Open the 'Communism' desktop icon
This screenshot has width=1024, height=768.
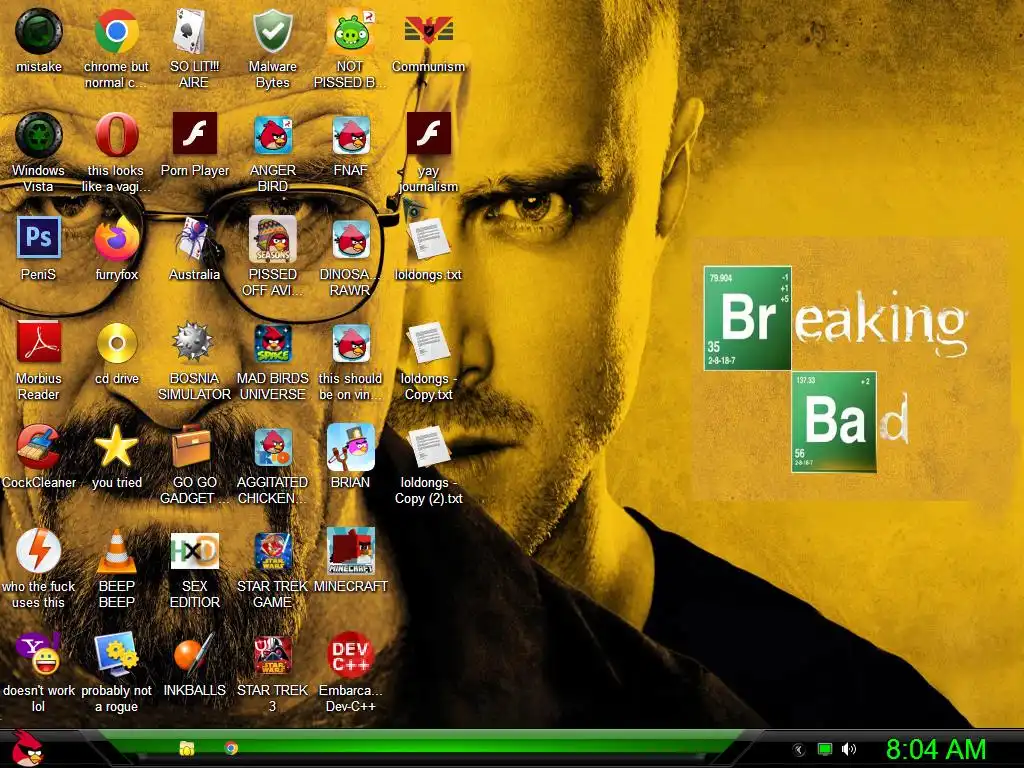click(x=428, y=31)
